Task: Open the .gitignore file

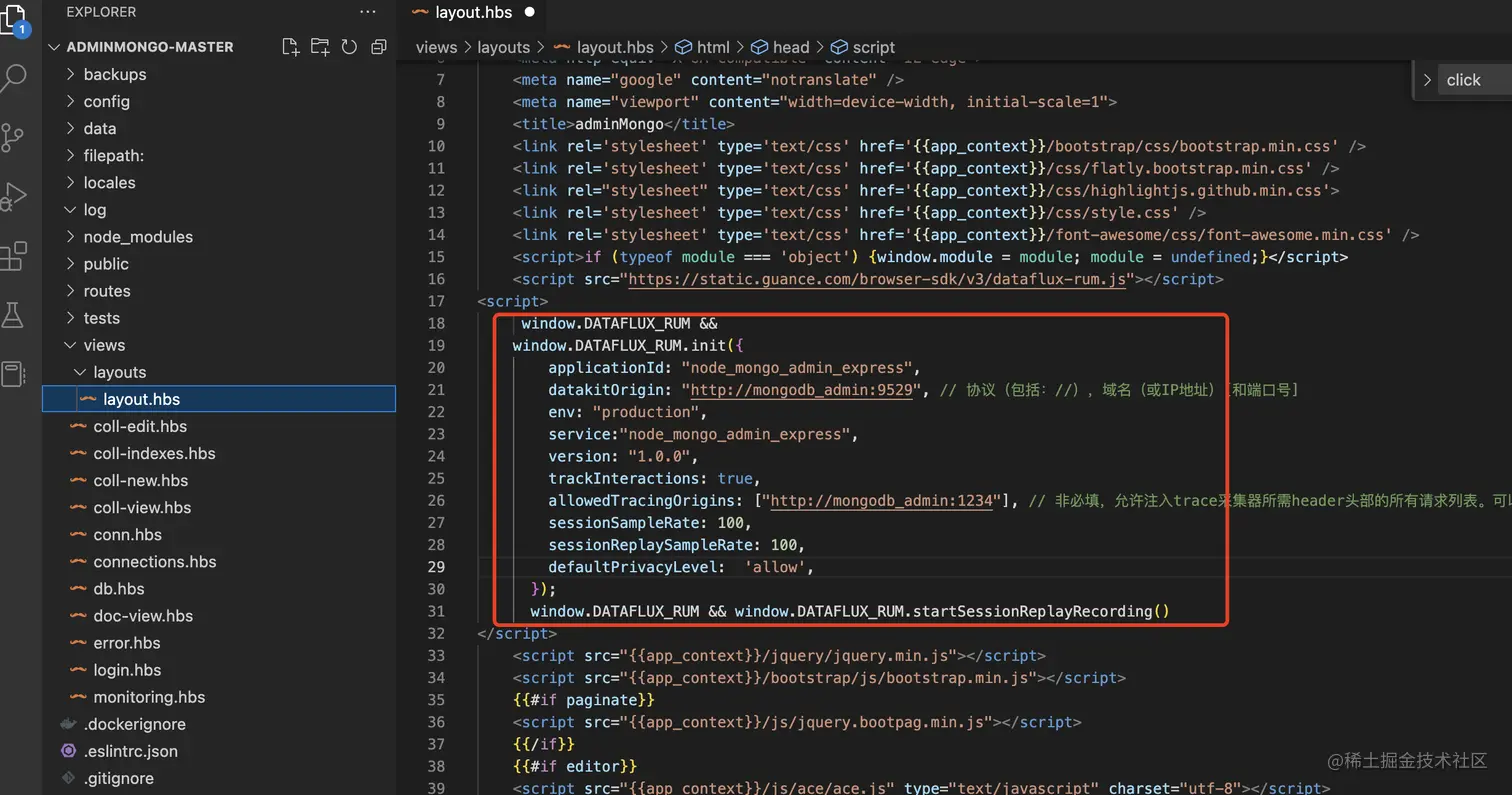Action: click(219, 777)
